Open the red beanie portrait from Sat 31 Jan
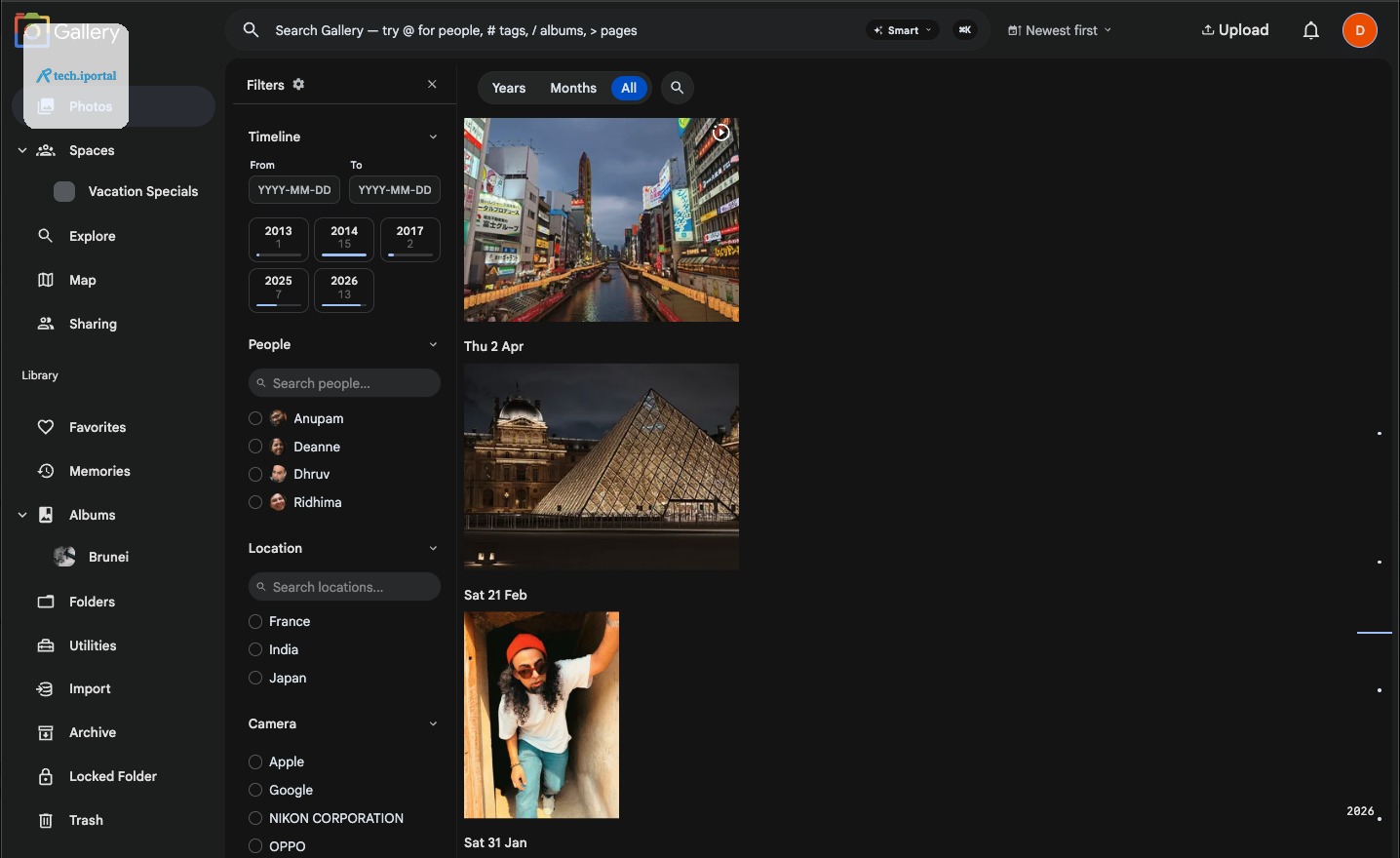This screenshot has height=858, width=1400. tap(542, 715)
